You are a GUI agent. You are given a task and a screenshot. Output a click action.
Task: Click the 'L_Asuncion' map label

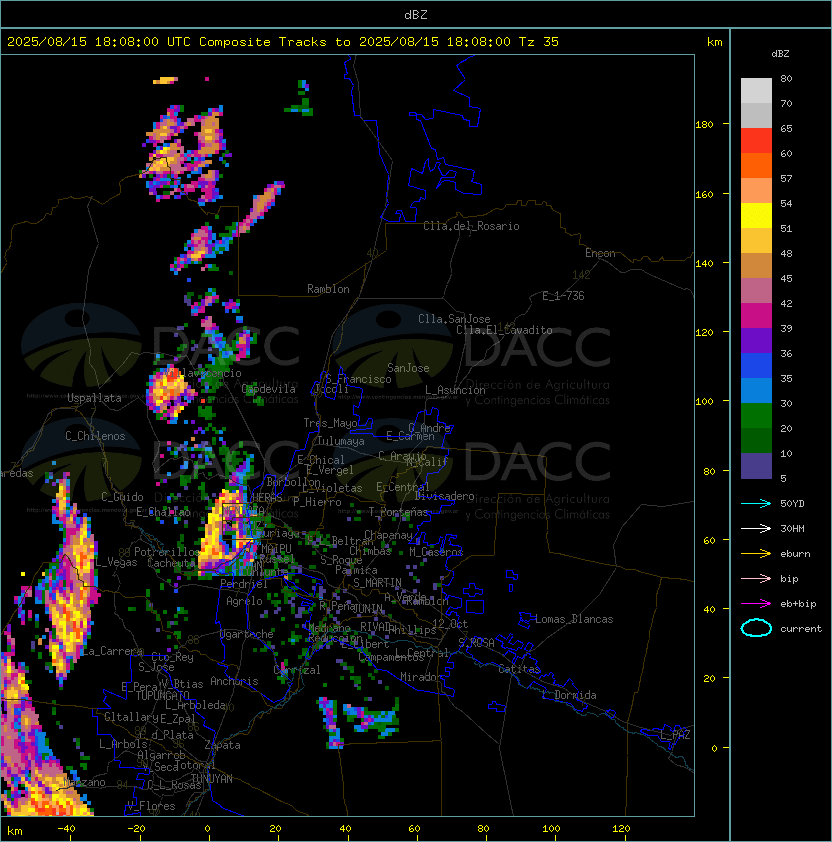[x=455, y=390]
